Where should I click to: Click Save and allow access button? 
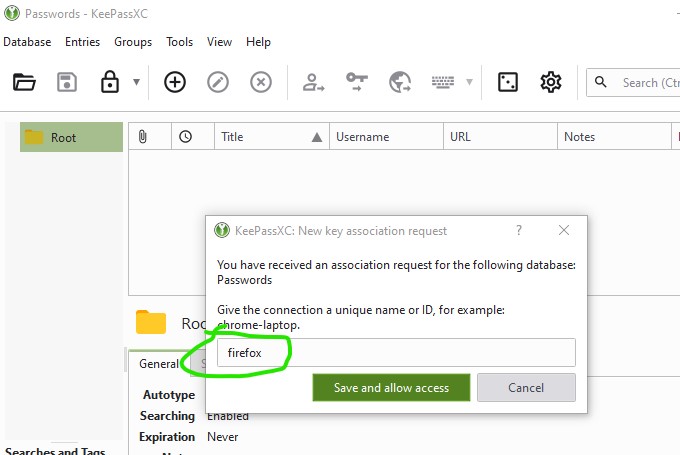[x=391, y=387]
